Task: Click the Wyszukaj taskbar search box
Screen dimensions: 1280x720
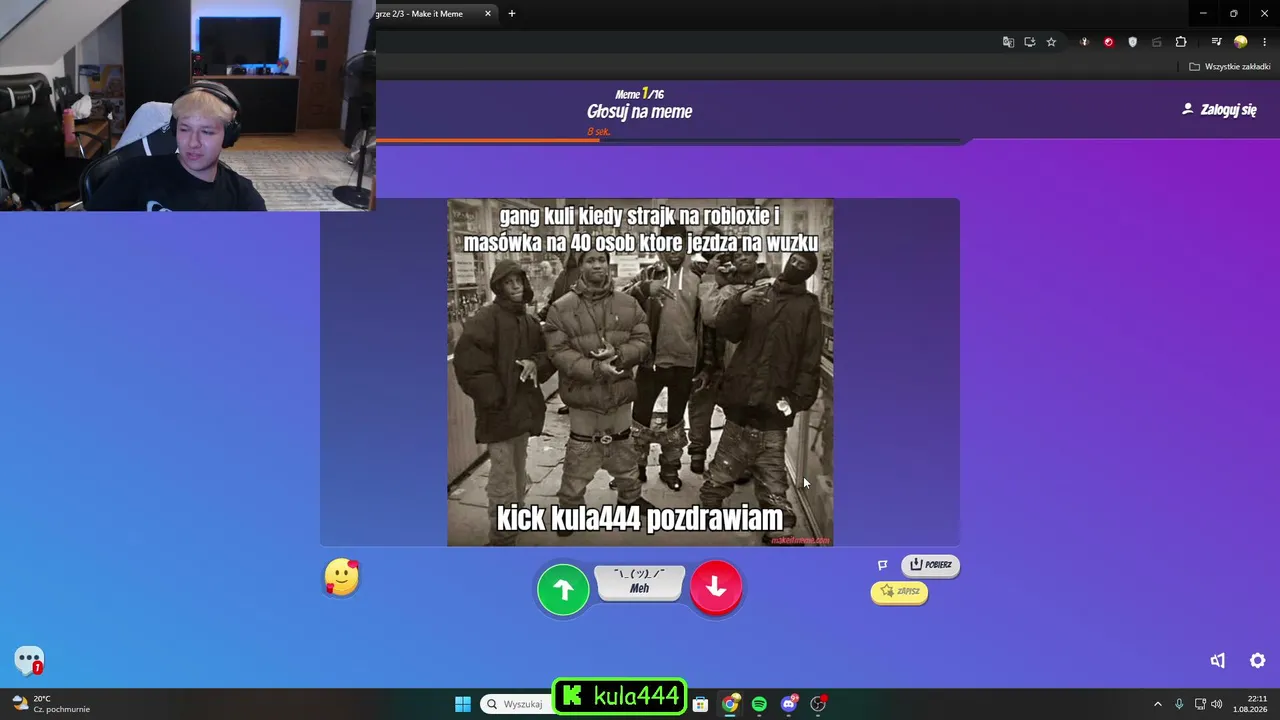Action: pyautogui.click(x=515, y=704)
